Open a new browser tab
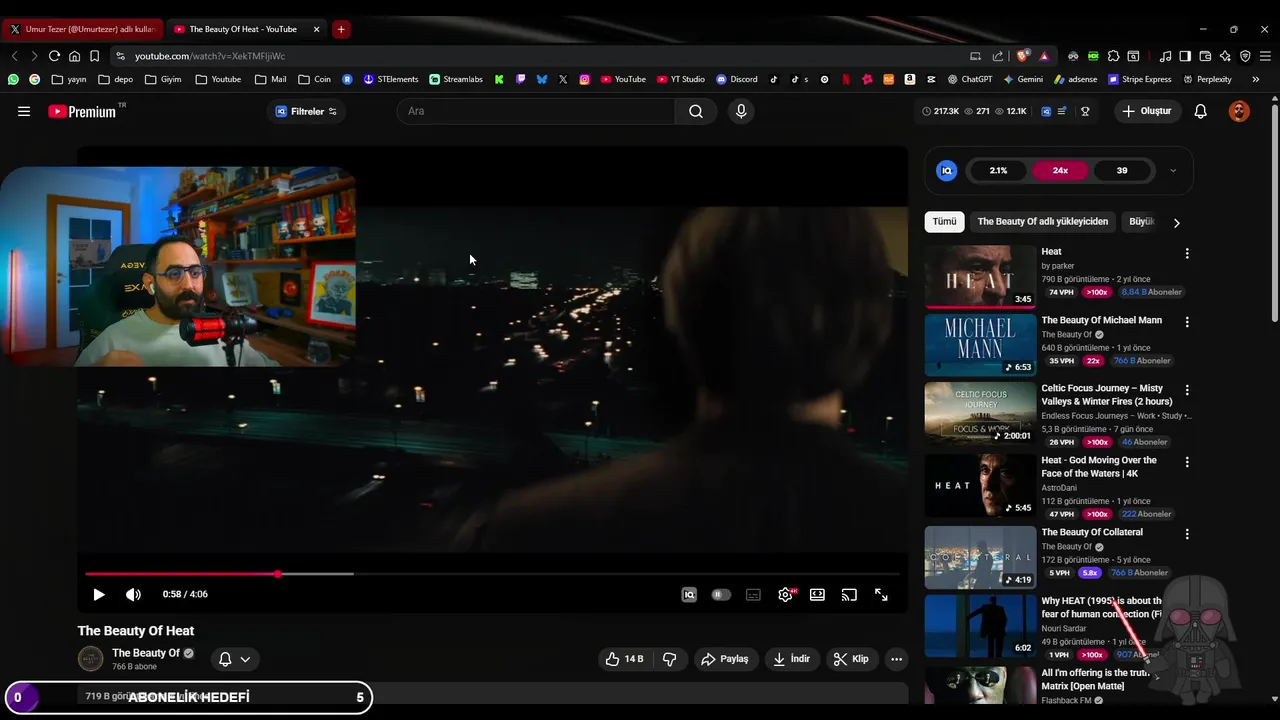1280x720 pixels. [x=341, y=30]
